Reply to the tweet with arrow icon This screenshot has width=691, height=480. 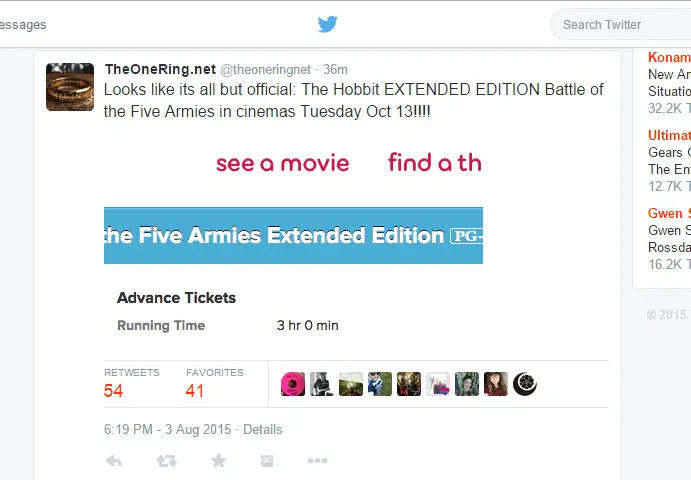click(x=114, y=461)
